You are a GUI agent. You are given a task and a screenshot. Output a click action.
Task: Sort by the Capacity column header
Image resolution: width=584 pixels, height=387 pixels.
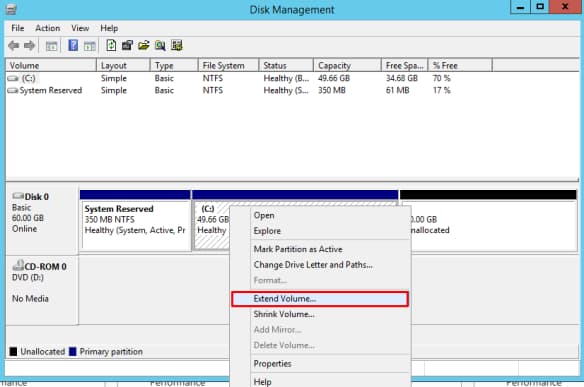(x=347, y=66)
